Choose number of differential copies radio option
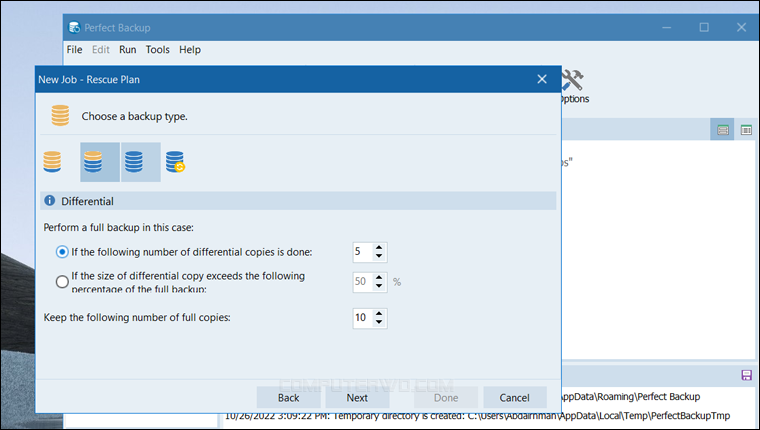Viewport: 760px width, 430px height. pos(62,252)
